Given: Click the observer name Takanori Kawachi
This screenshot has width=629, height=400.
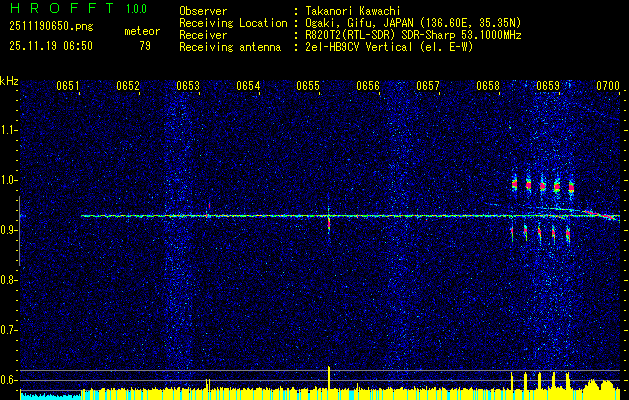Looking at the screenshot, I should click(x=352, y=12).
